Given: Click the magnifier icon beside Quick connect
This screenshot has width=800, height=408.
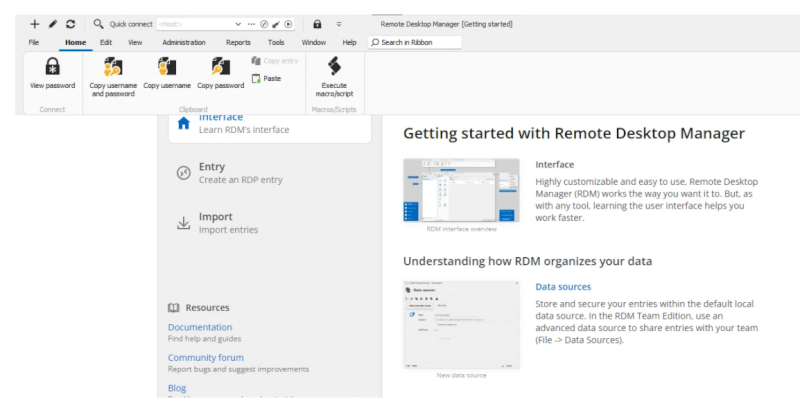Looking at the screenshot, I should click(98, 24).
